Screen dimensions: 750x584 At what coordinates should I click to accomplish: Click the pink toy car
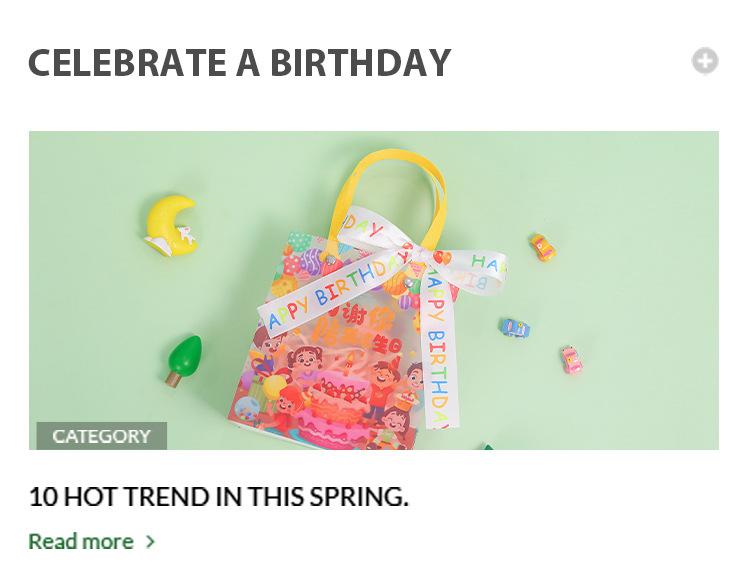571,360
